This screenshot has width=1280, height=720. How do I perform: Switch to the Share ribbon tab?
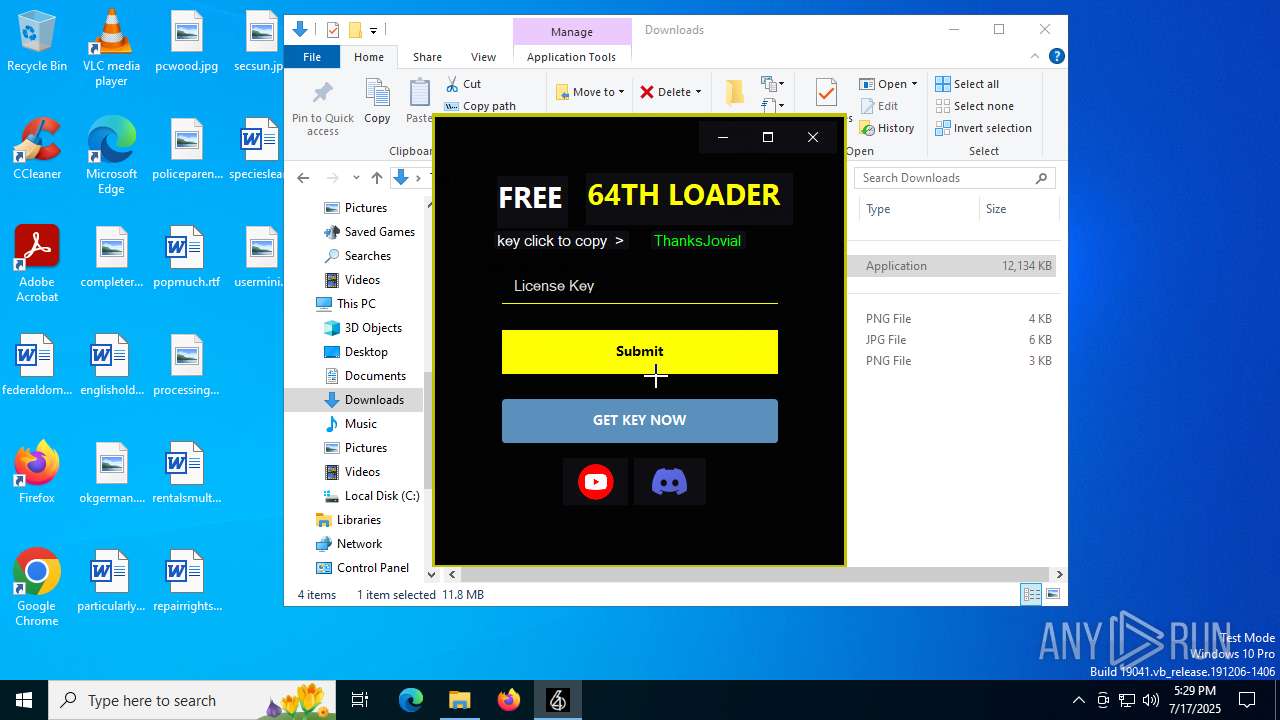coord(427,57)
